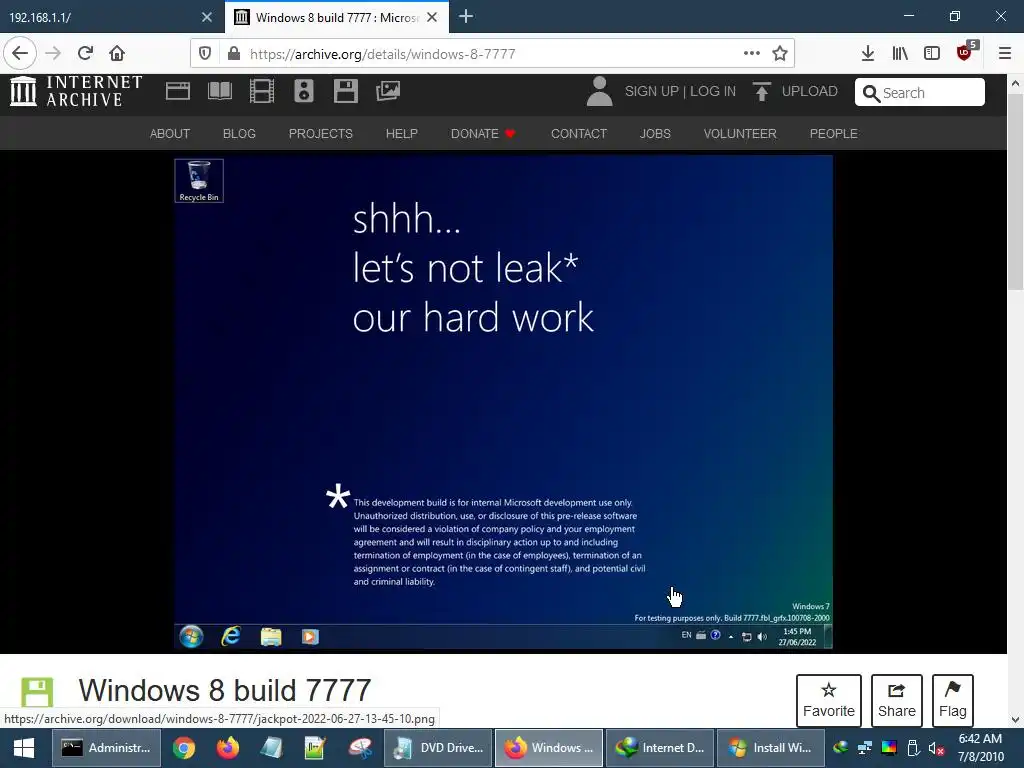
Task: Click the pinned Firefox taskbar icon
Action: (x=227, y=748)
